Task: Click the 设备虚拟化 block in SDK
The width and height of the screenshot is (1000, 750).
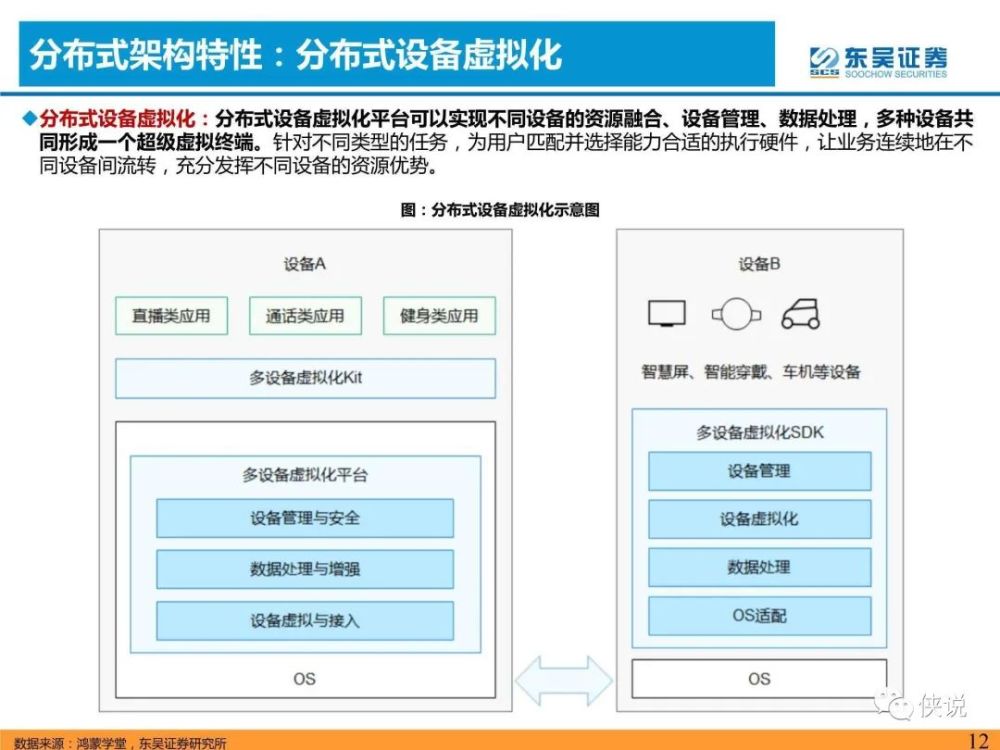Action: tap(760, 519)
